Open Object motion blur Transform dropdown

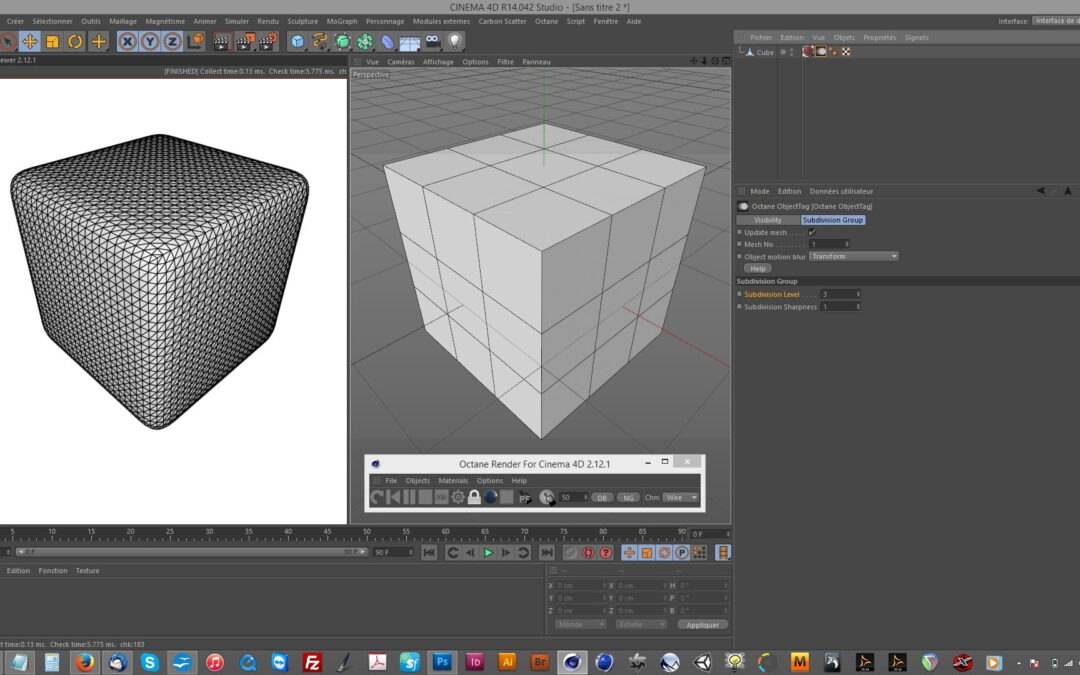point(853,256)
